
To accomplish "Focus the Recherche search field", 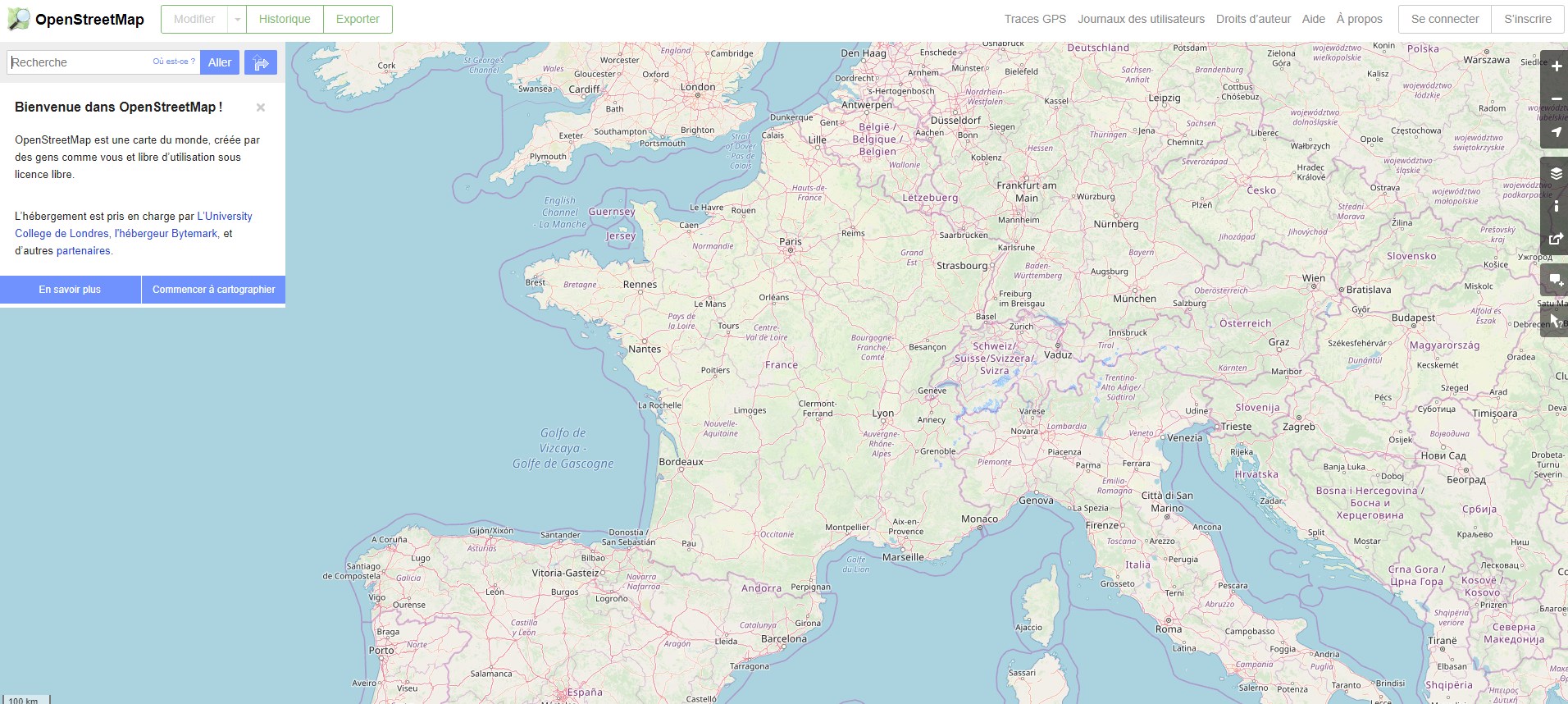I will pyautogui.click(x=103, y=62).
